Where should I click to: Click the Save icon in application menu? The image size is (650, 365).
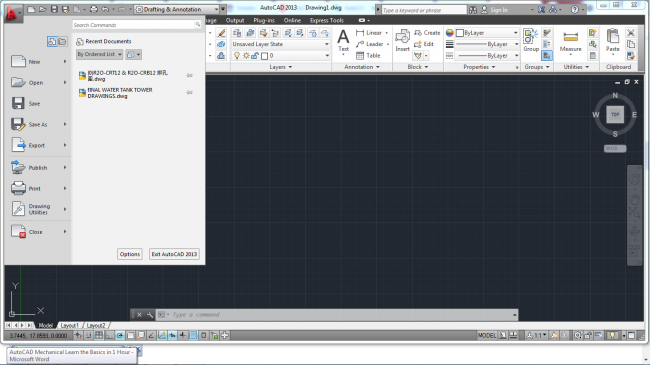coord(18,103)
